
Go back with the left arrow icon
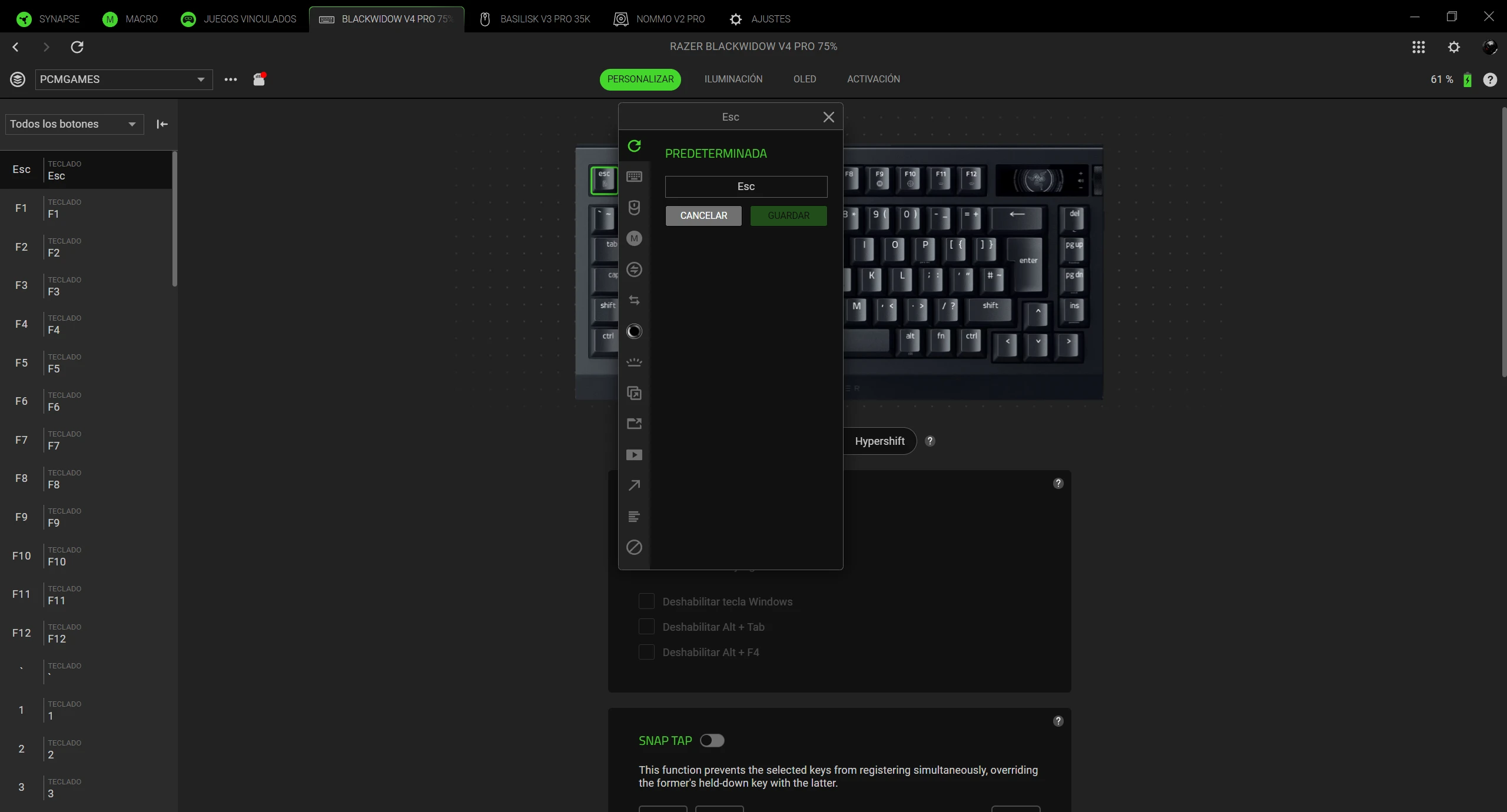click(x=16, y=47)
